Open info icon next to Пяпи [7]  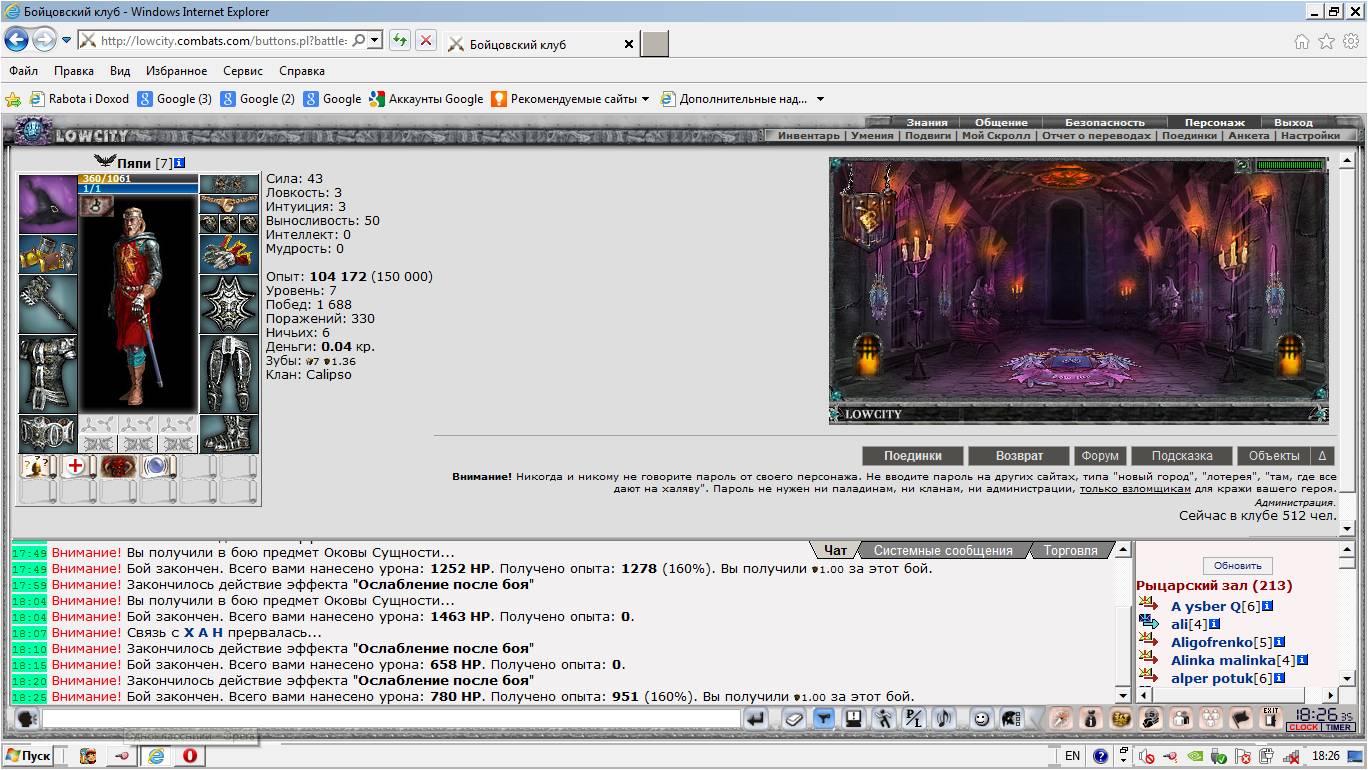179,162
